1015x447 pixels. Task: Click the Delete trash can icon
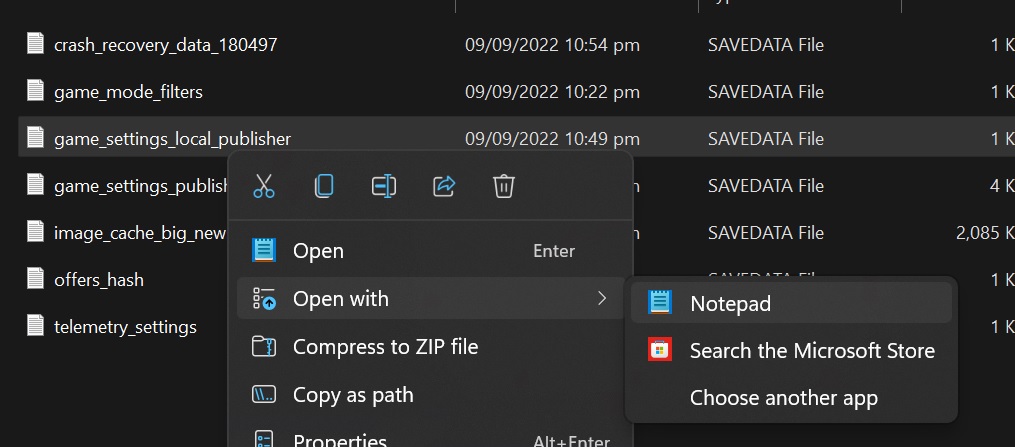[x=504, y=186]
